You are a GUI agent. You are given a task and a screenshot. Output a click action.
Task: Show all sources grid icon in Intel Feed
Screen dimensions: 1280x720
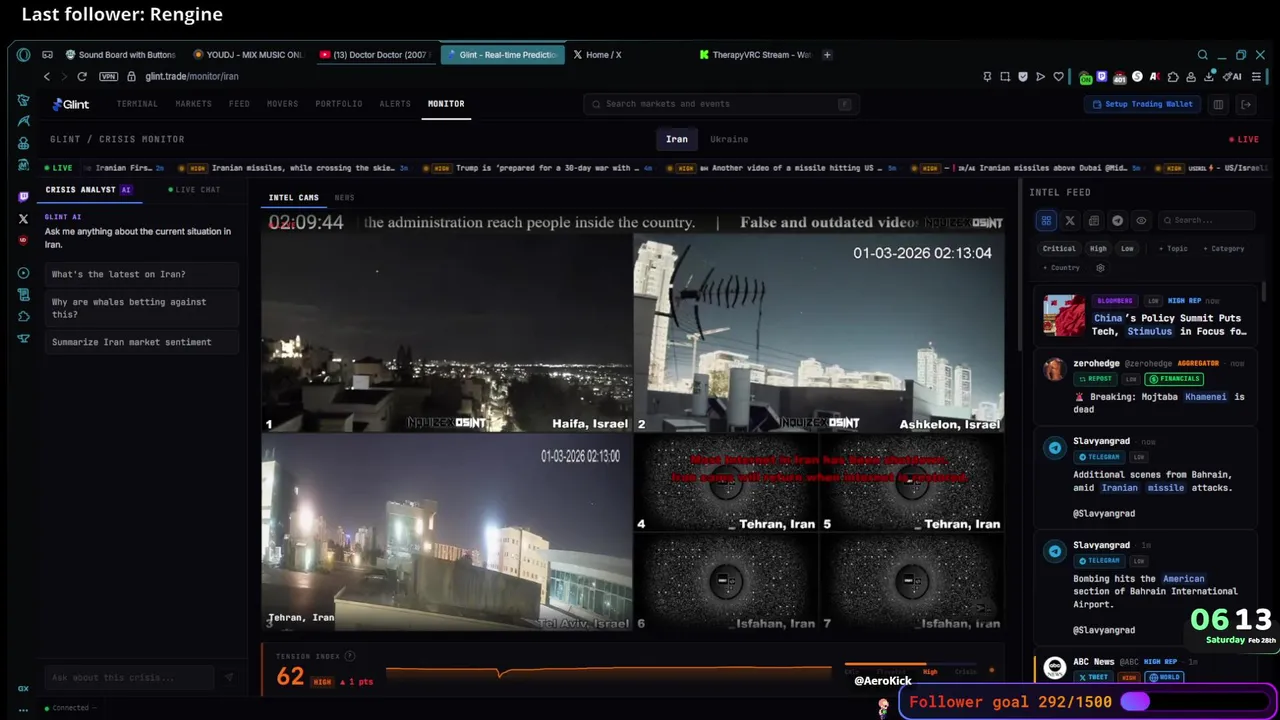point(1046,220)
